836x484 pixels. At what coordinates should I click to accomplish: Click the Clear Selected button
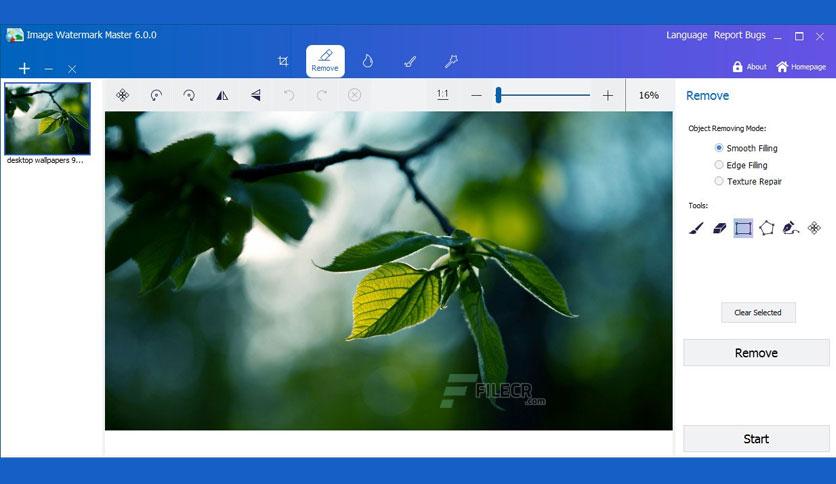[x=757, y=312]
